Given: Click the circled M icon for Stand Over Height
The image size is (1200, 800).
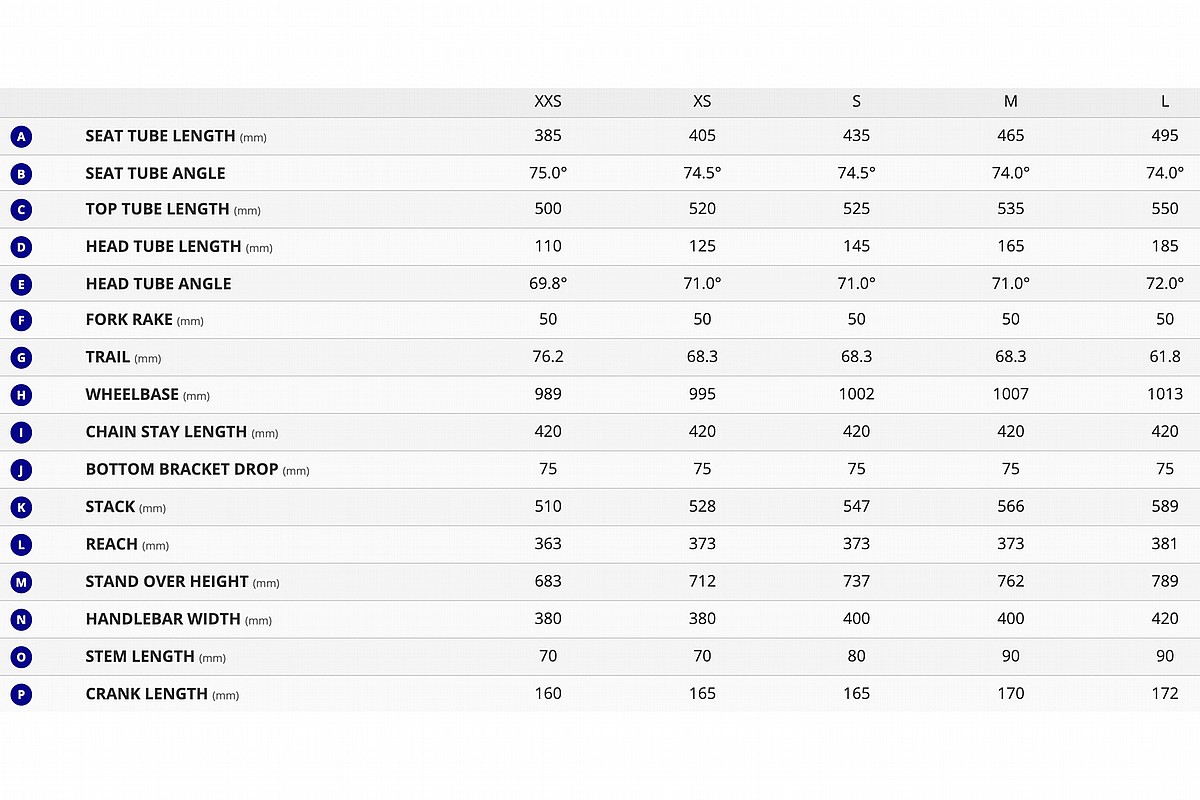Looking at the screenshot, I should 21,582.
